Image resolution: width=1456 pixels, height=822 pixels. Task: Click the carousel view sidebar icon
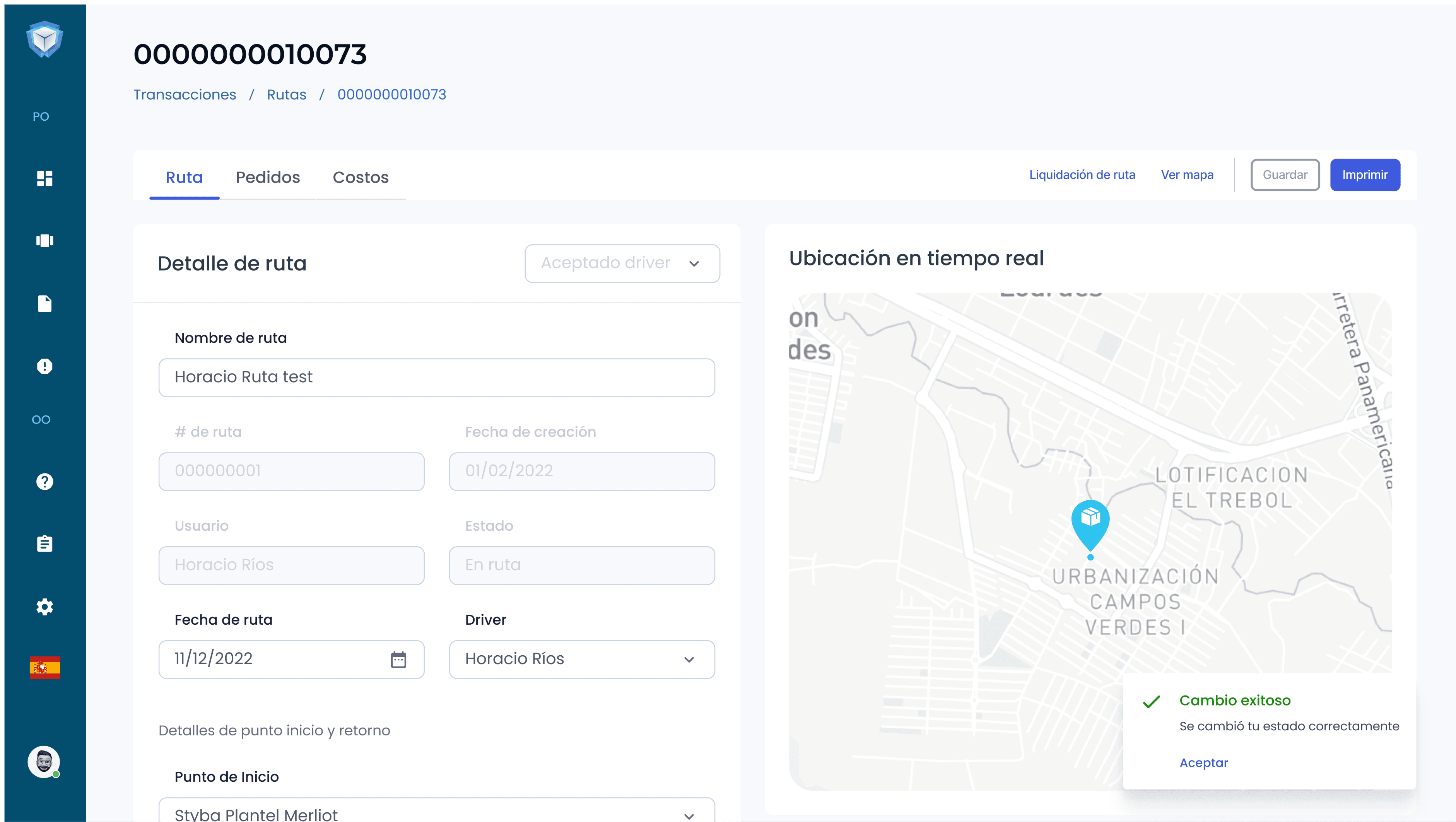(x=44, y=241)
